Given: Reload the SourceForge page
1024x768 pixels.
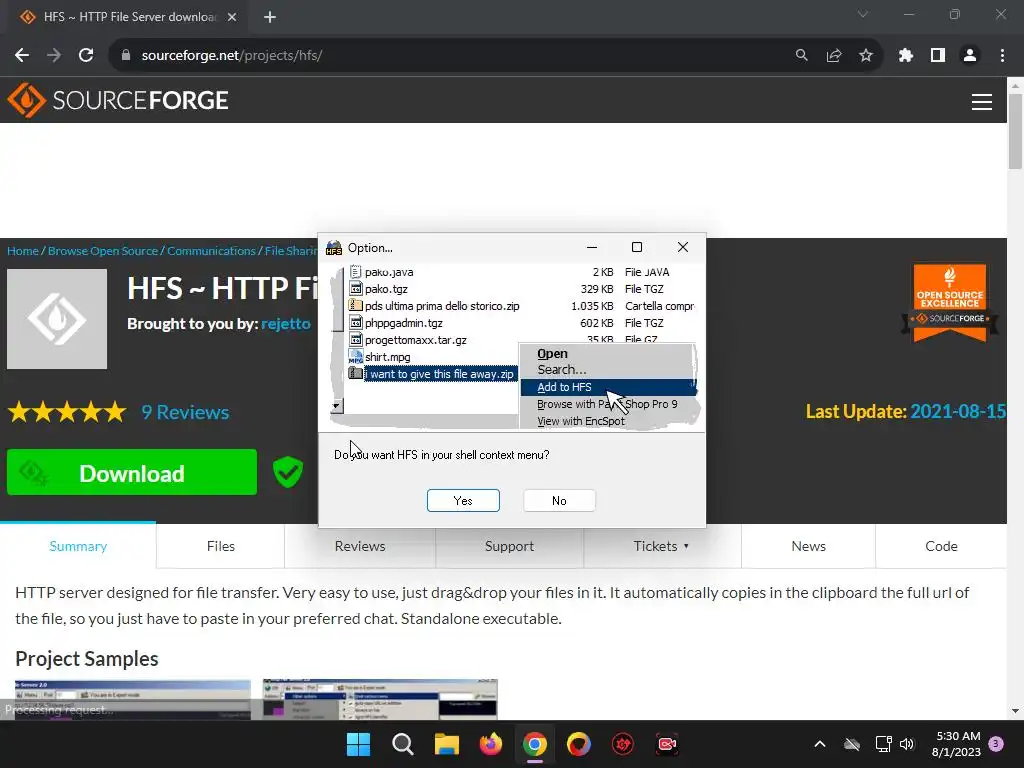Looking at the screenshot, I should pyautogui.click(x=86, y=56).
